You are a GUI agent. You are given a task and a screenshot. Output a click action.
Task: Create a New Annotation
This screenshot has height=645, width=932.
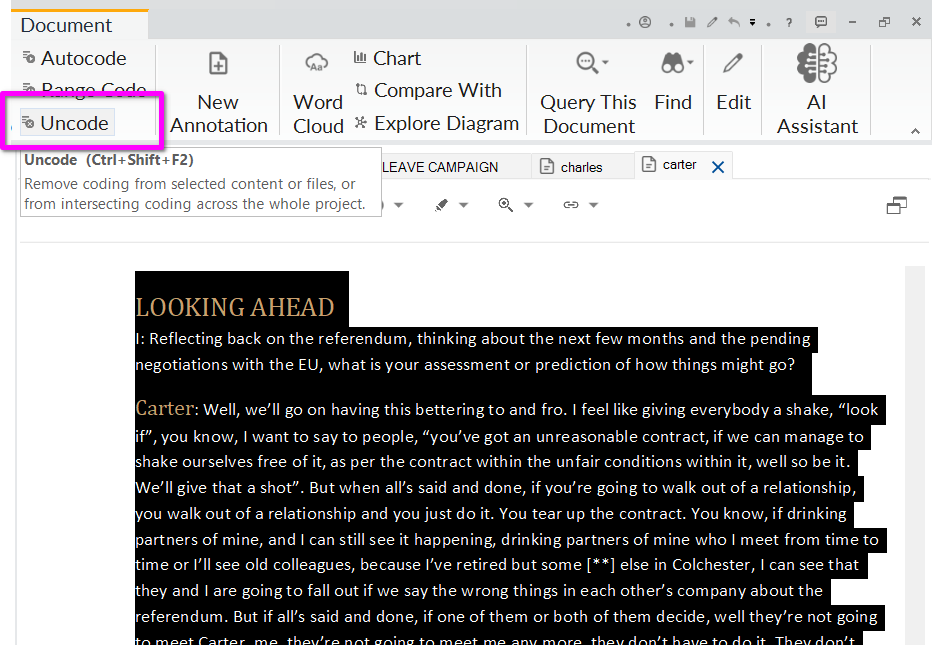(x=218, y=92)
